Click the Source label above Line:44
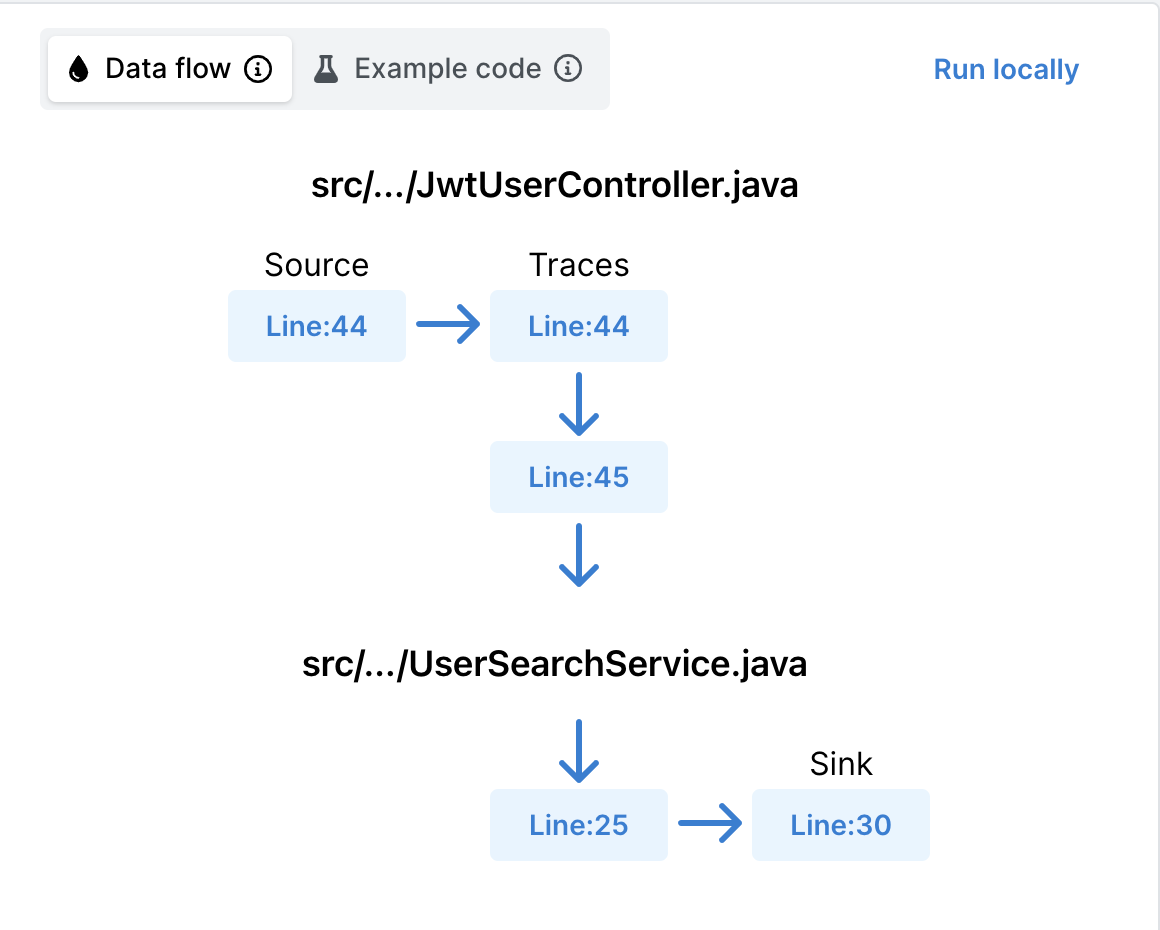The width and height of the screenshot is (1160, 930). pos(316,264)
